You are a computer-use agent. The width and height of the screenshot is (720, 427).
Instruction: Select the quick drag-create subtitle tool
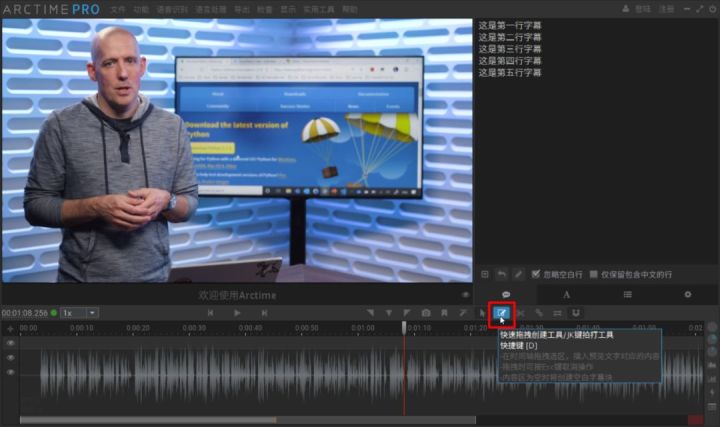click(501, 313)
